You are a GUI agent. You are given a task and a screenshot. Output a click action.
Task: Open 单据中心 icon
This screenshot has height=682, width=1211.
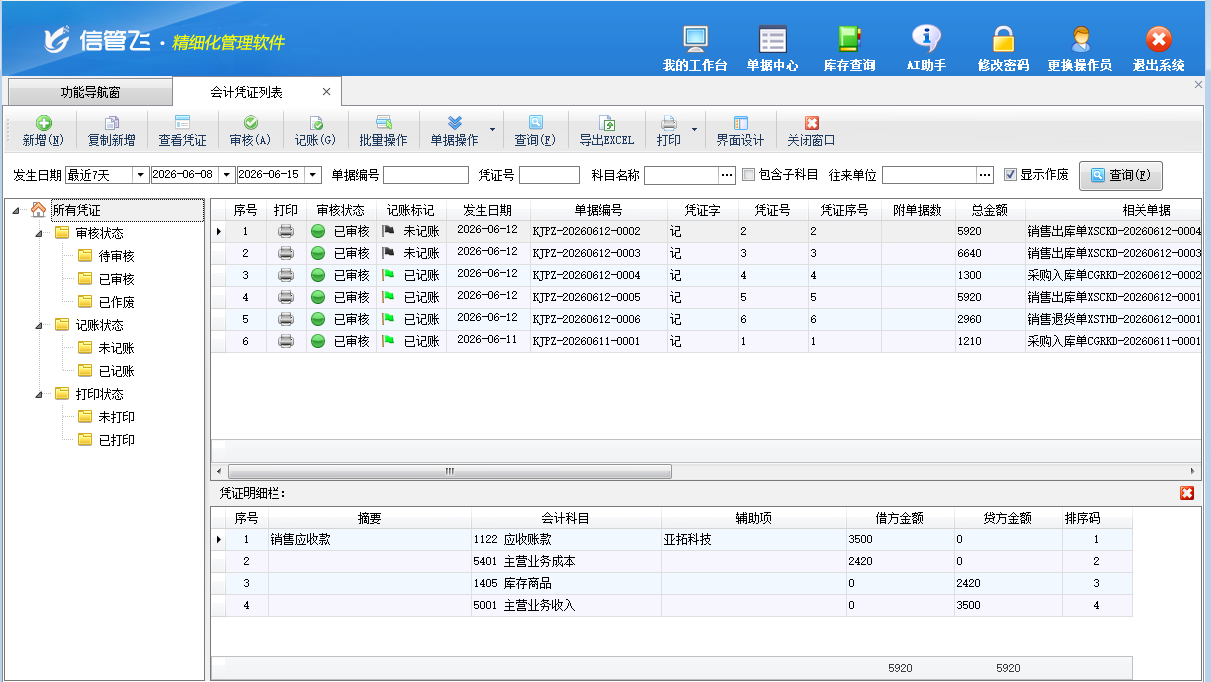[772, 48]
